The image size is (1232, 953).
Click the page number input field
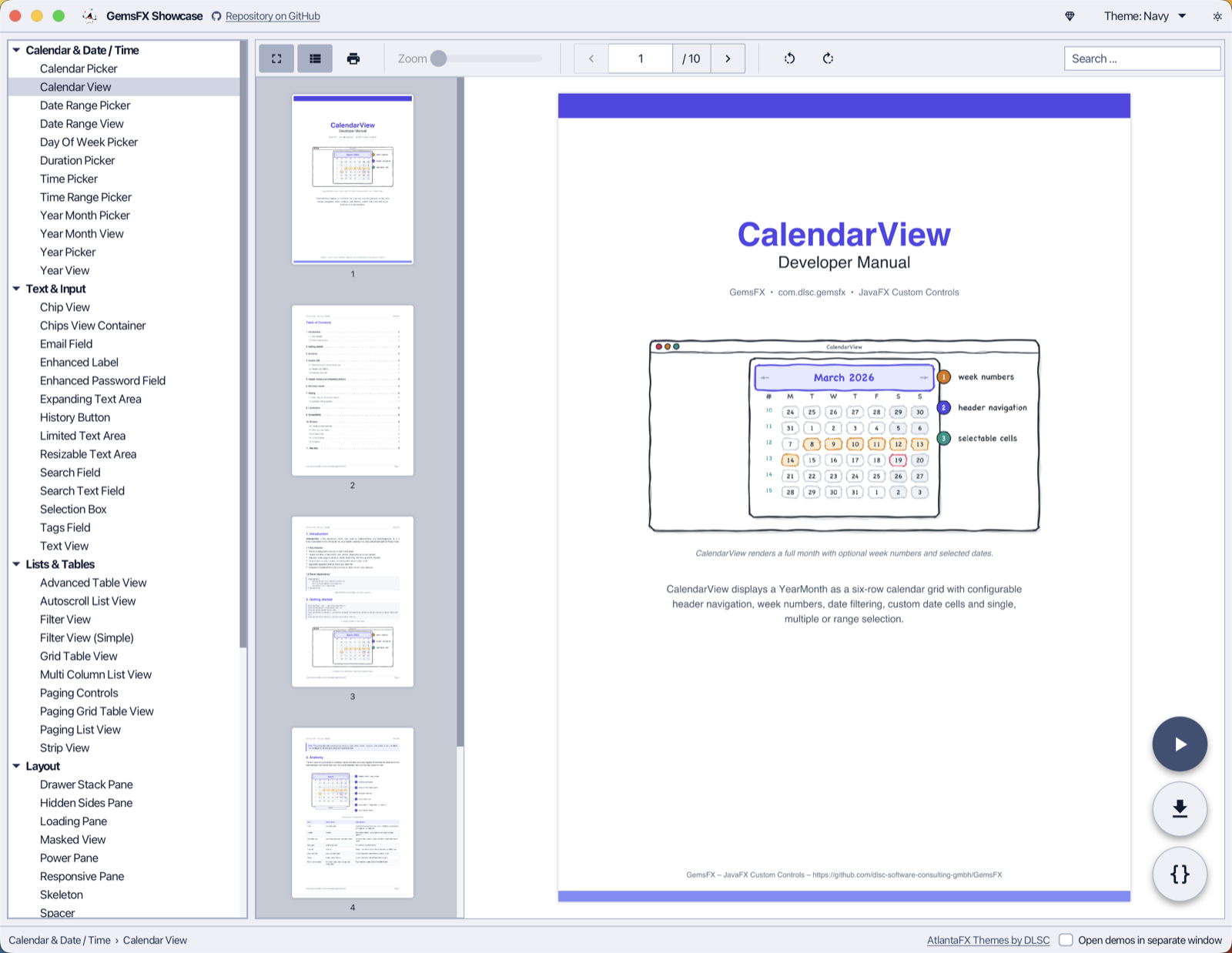point(641,59)
